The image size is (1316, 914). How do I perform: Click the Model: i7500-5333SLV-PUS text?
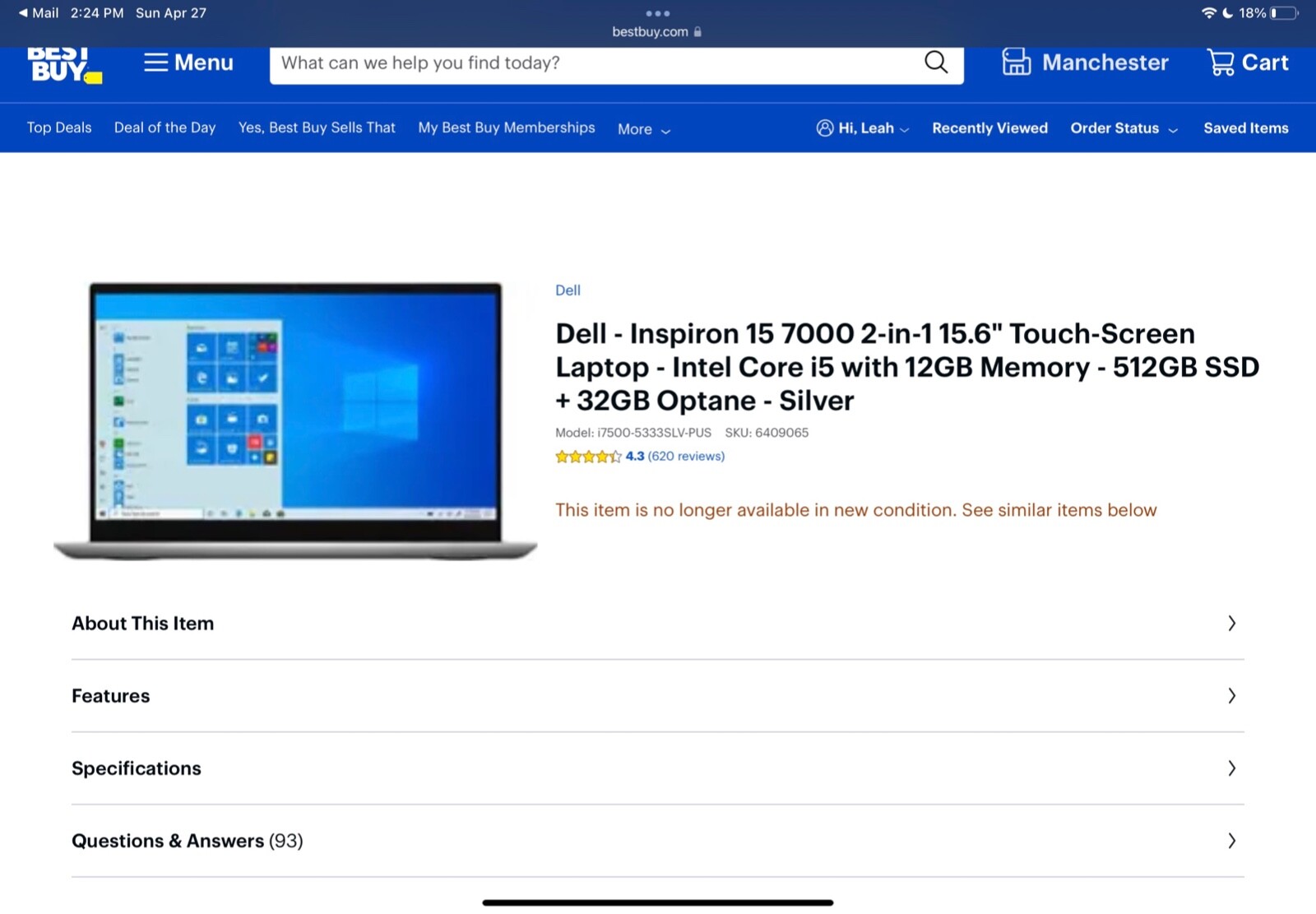tap(633, 433)
